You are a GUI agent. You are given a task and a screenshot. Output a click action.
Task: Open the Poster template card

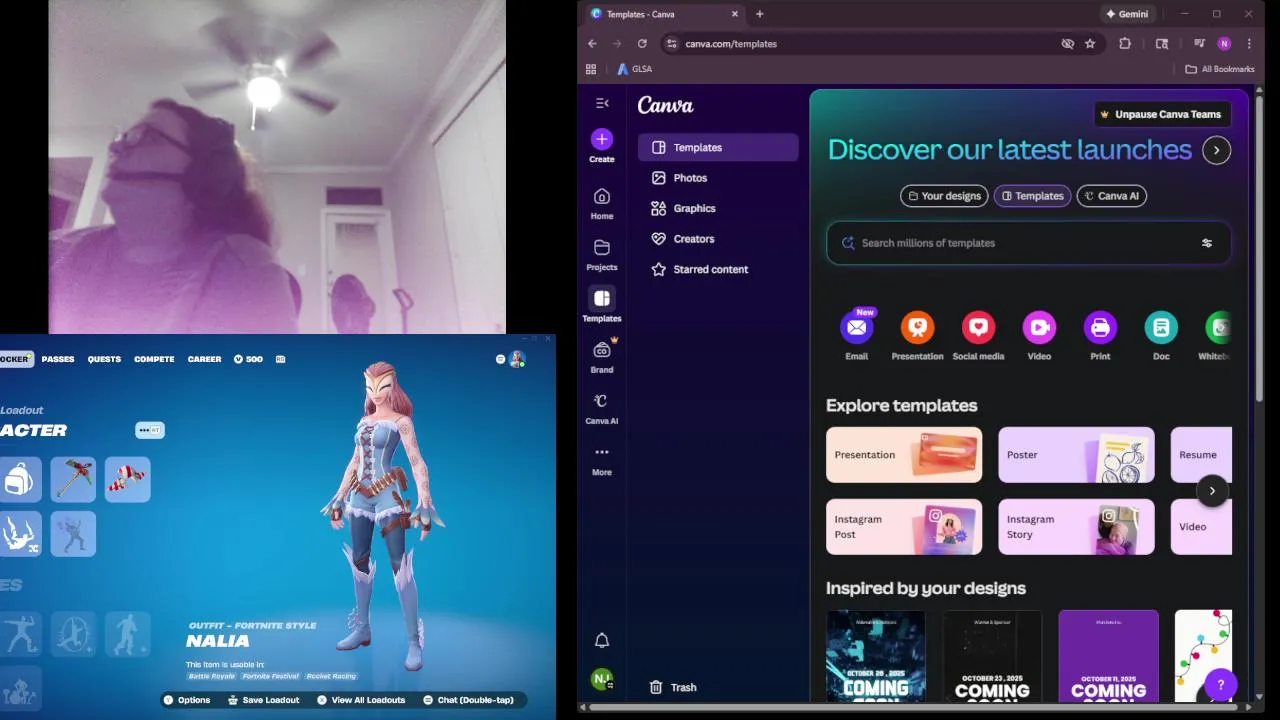(x=1076, y=455)
